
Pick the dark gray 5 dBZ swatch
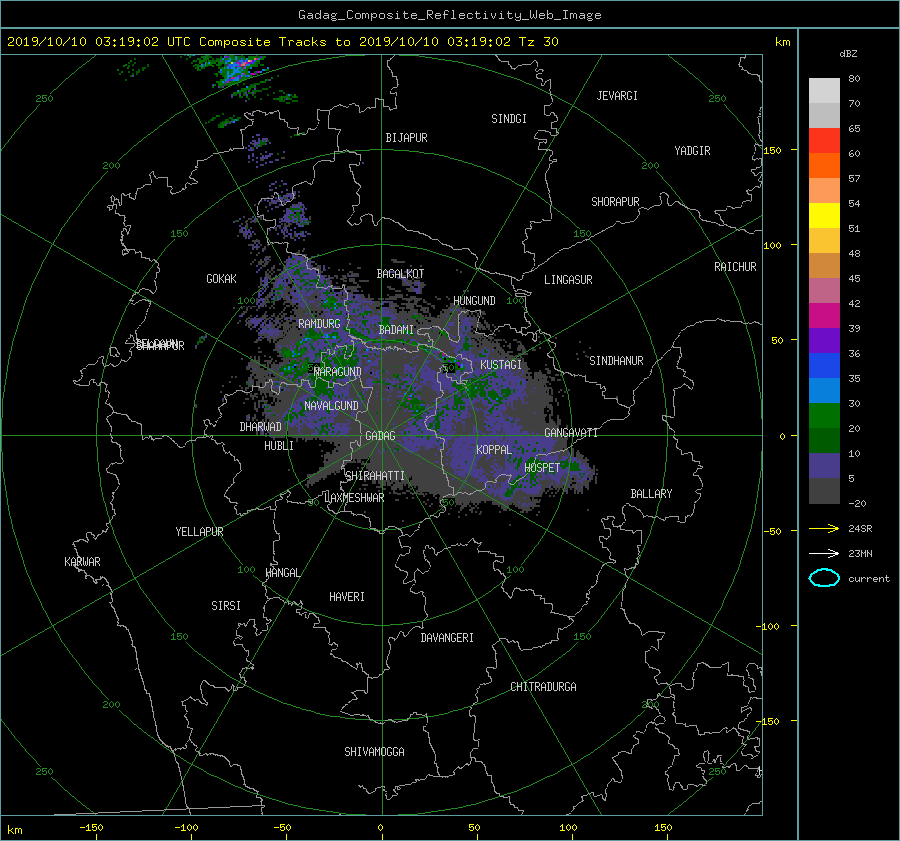point(824,490)
